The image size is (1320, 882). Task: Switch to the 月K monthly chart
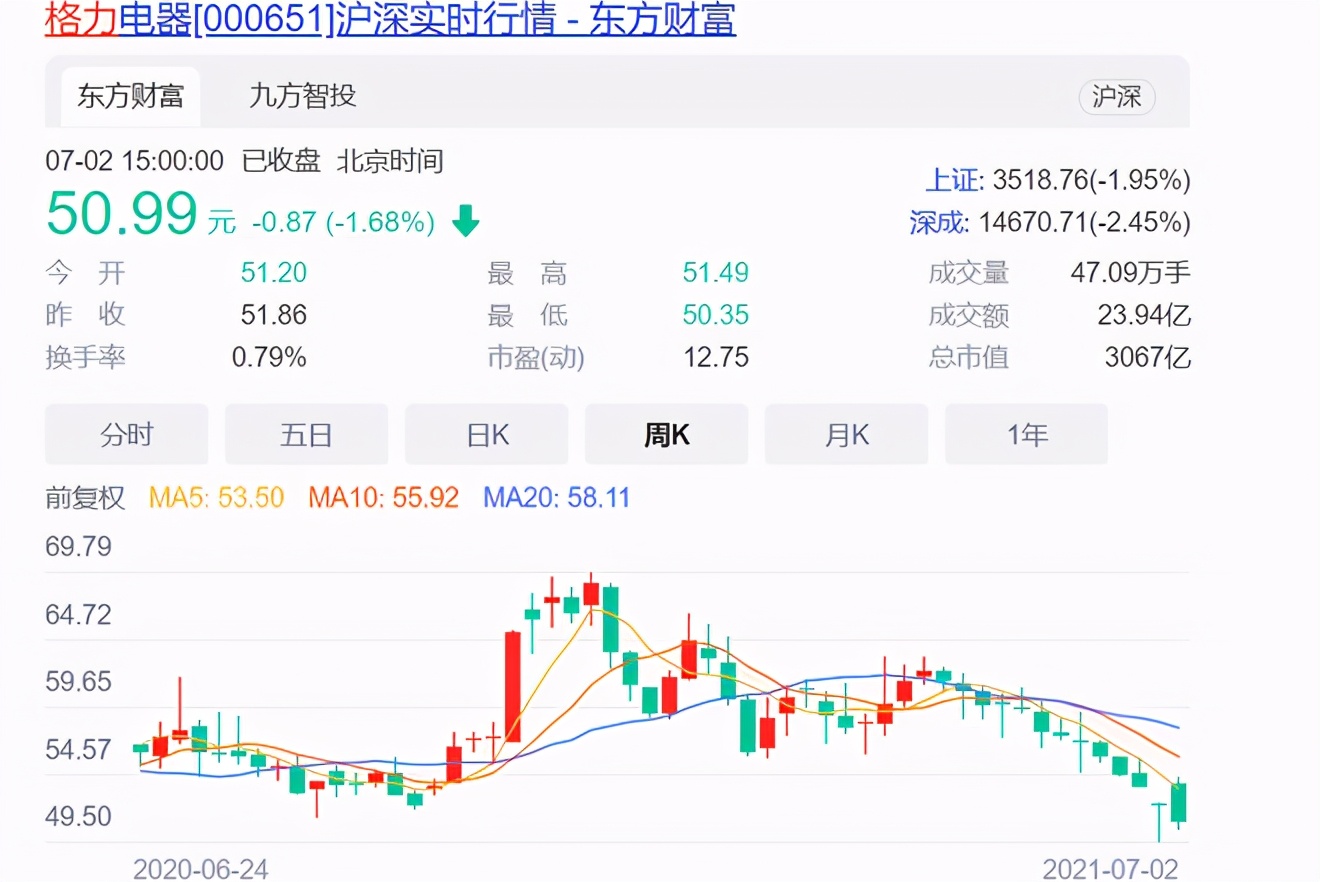(x=846, y=434)
